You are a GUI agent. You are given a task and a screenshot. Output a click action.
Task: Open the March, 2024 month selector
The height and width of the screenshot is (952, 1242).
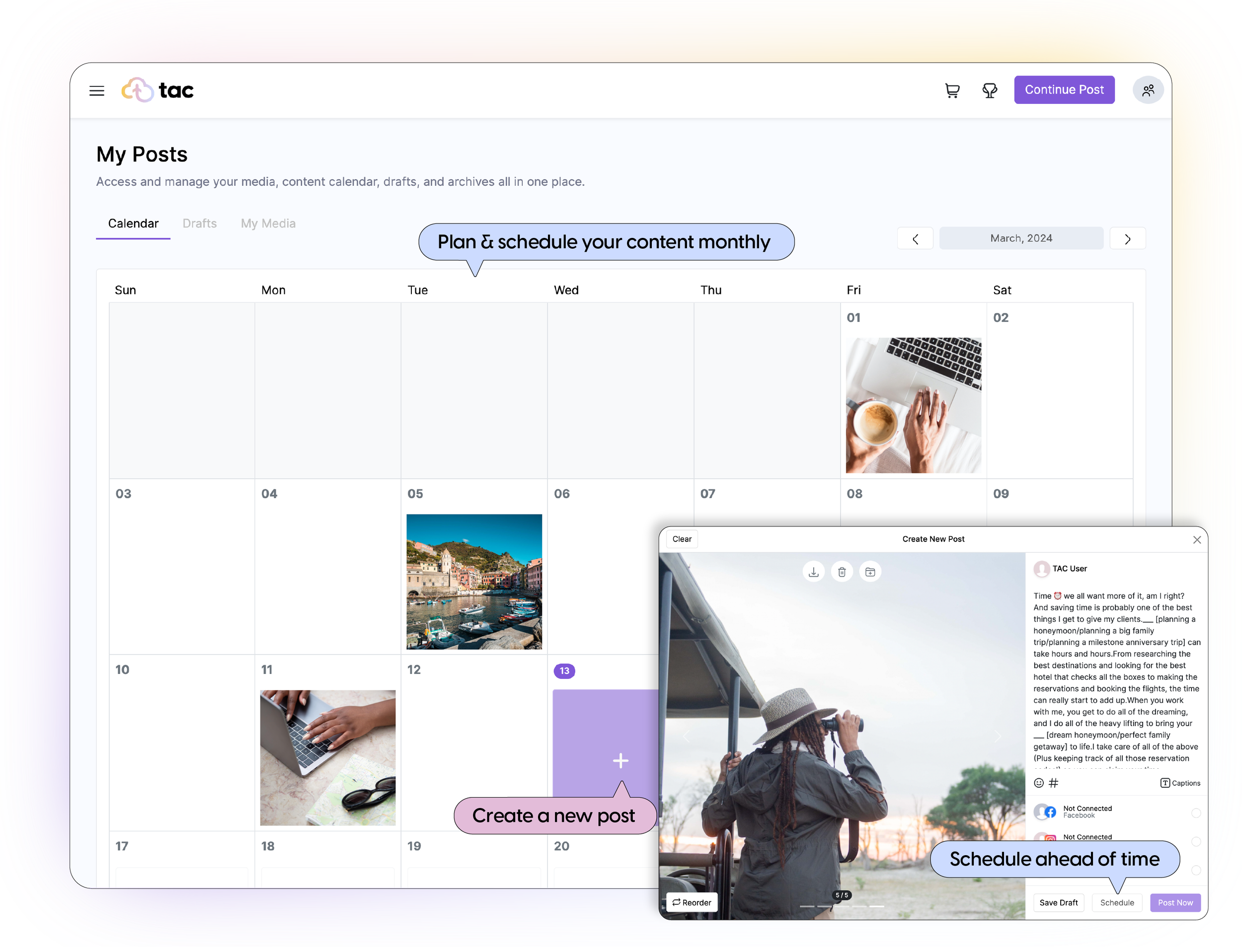coord(1021,238)
